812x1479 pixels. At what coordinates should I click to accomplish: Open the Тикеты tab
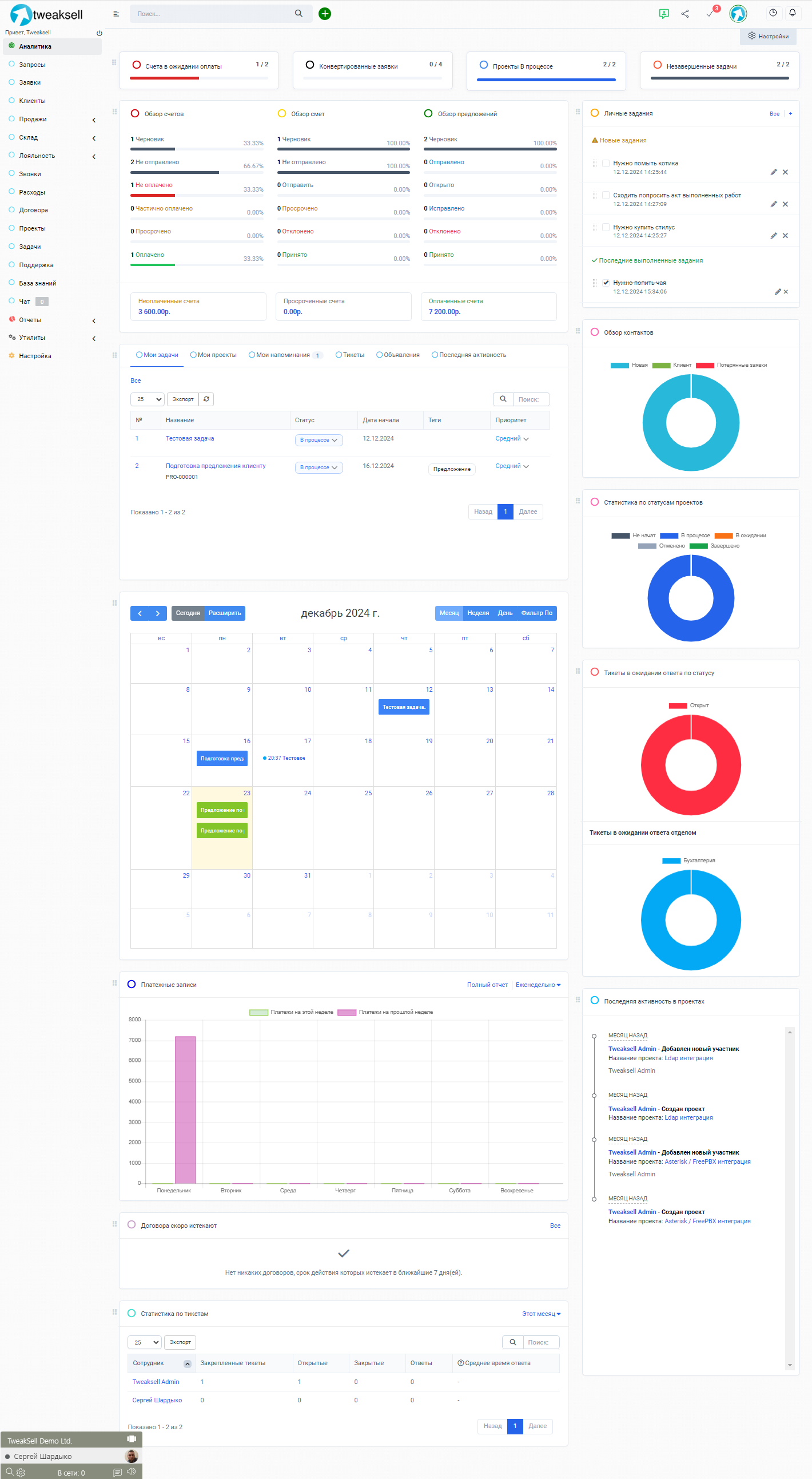click(x=350, y=355)
